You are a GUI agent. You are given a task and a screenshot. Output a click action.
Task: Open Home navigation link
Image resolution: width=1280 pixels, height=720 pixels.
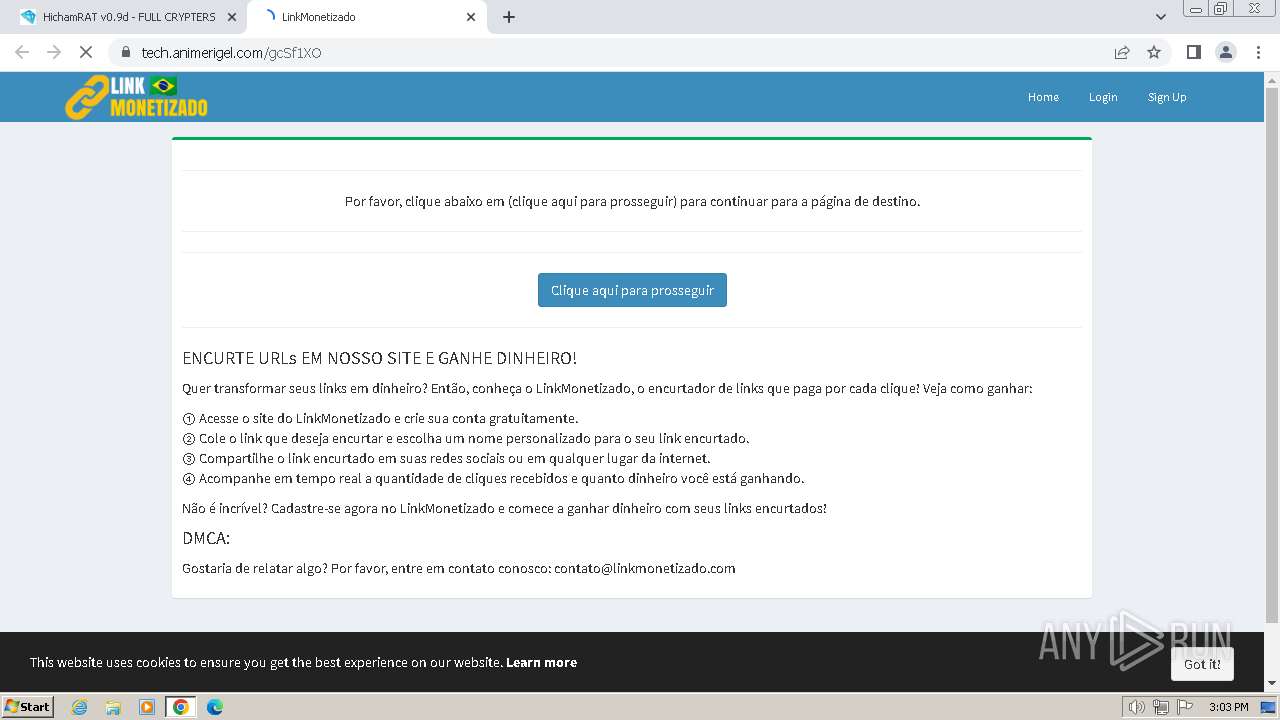click(1043, 97)
